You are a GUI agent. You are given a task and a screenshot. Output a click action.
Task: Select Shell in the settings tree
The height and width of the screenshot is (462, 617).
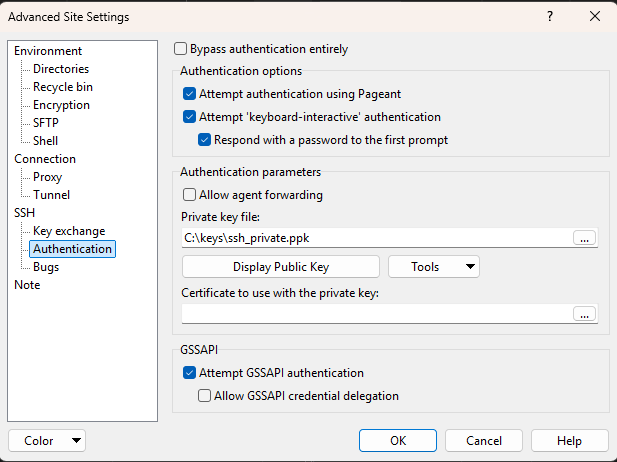click(x=46, y=141)
